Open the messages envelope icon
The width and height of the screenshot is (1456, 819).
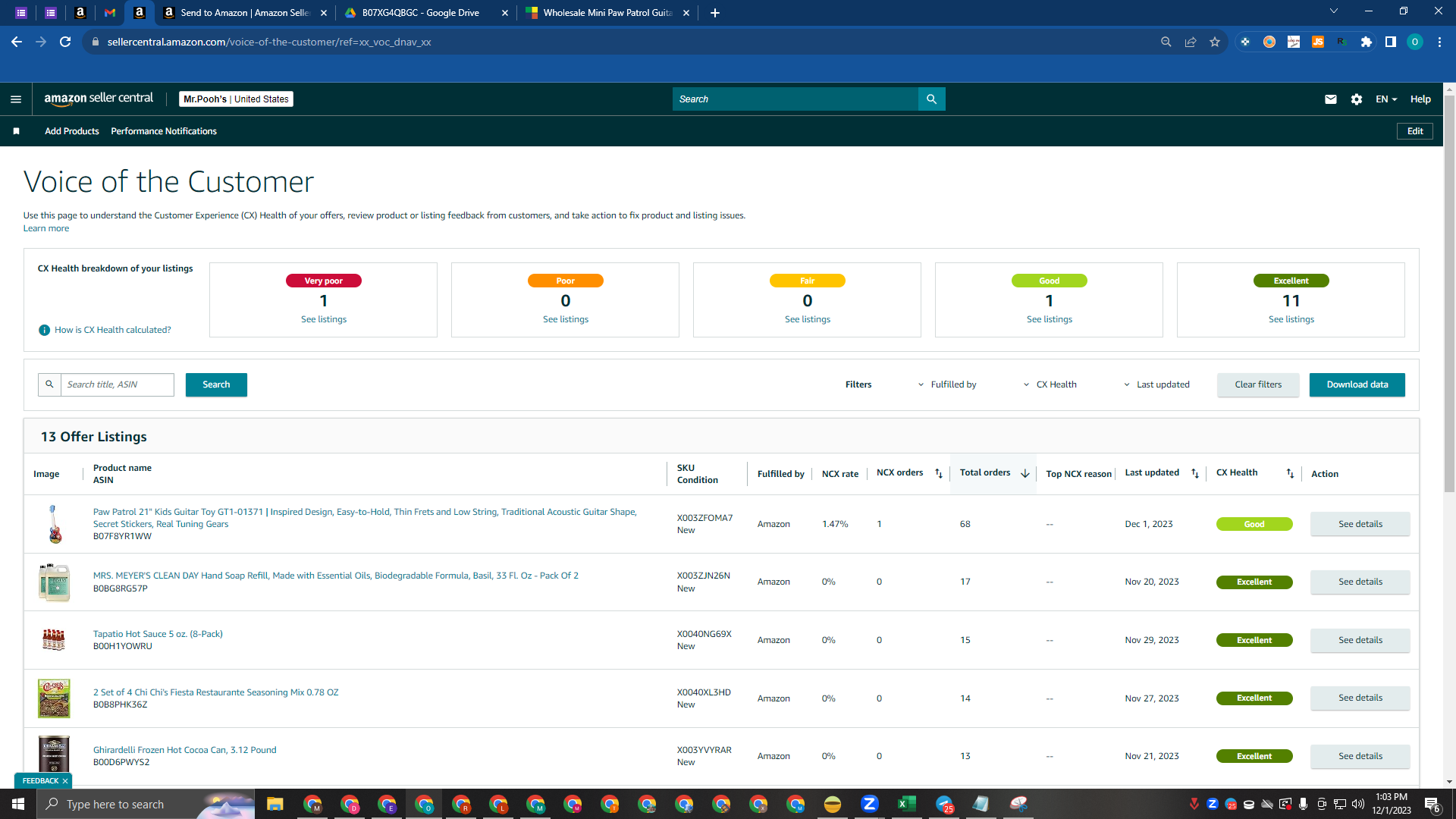[1331, 99]
